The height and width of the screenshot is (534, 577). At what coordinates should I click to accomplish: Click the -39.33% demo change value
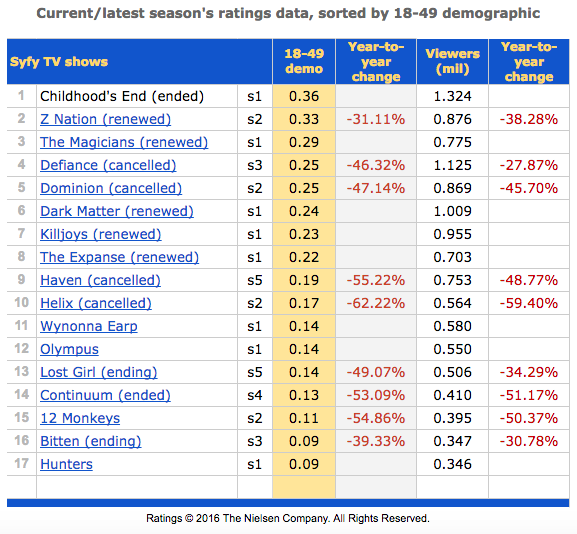[x=376, y=441]
